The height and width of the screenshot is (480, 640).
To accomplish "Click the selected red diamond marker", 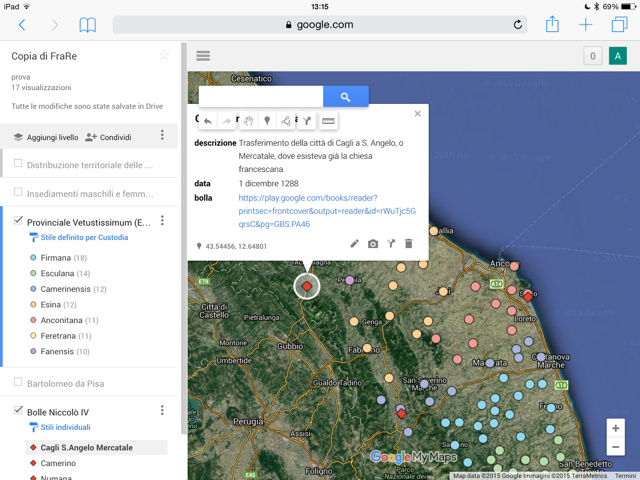I will tap(307, 287).
